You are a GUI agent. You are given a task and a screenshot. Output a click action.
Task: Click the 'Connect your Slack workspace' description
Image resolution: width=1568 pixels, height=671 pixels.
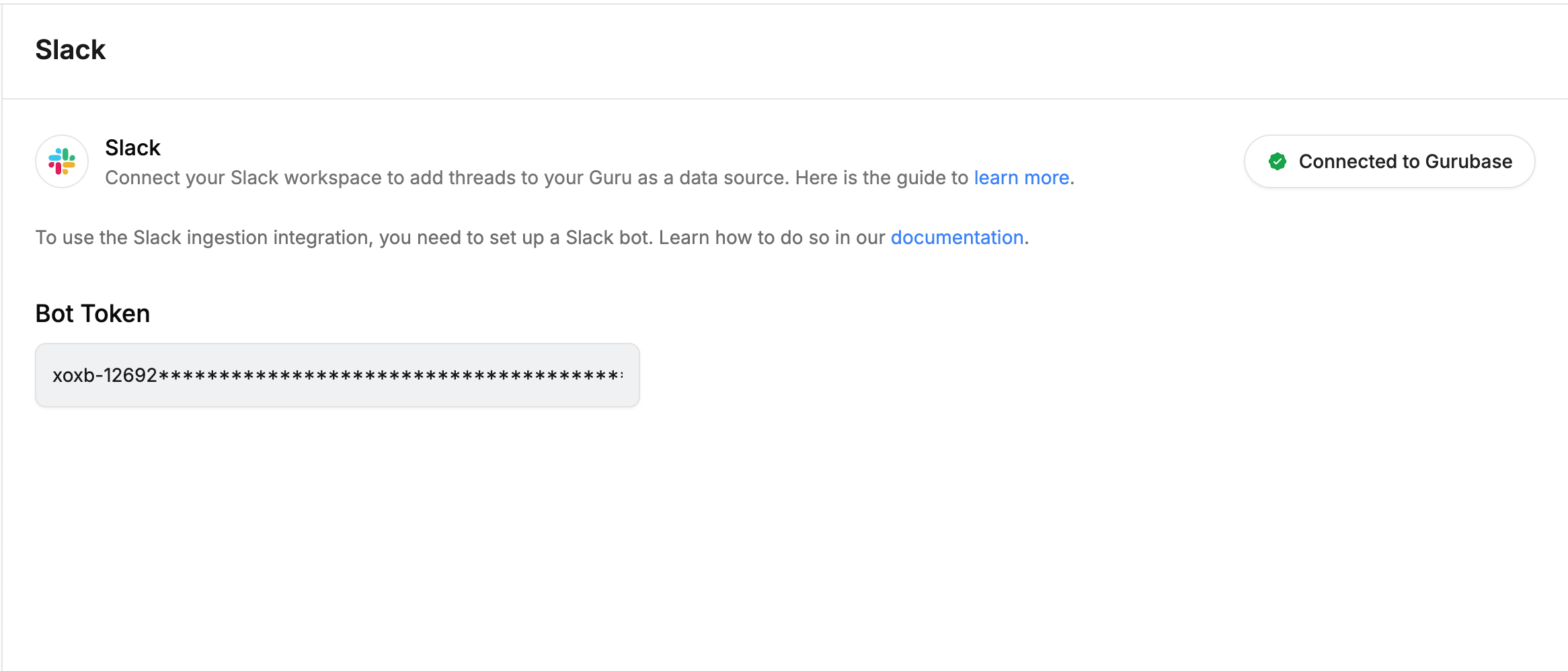click(590, 177)
